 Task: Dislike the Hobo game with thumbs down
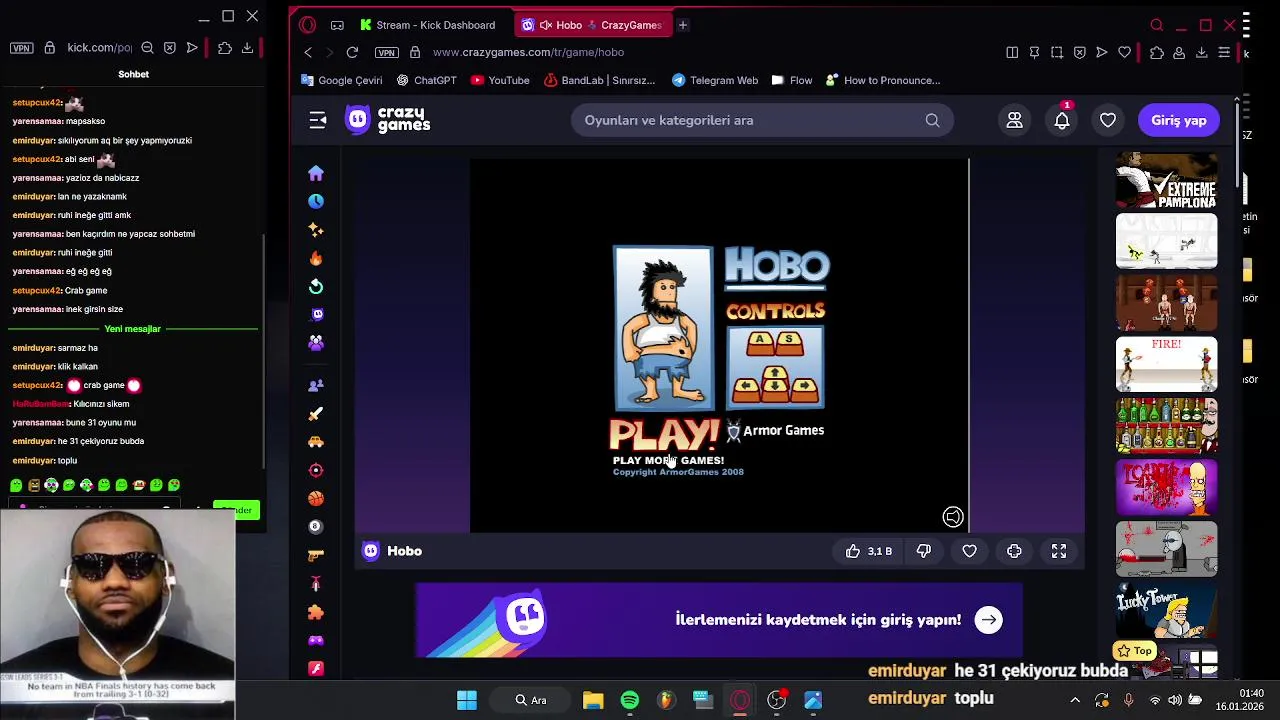(924, 551)
